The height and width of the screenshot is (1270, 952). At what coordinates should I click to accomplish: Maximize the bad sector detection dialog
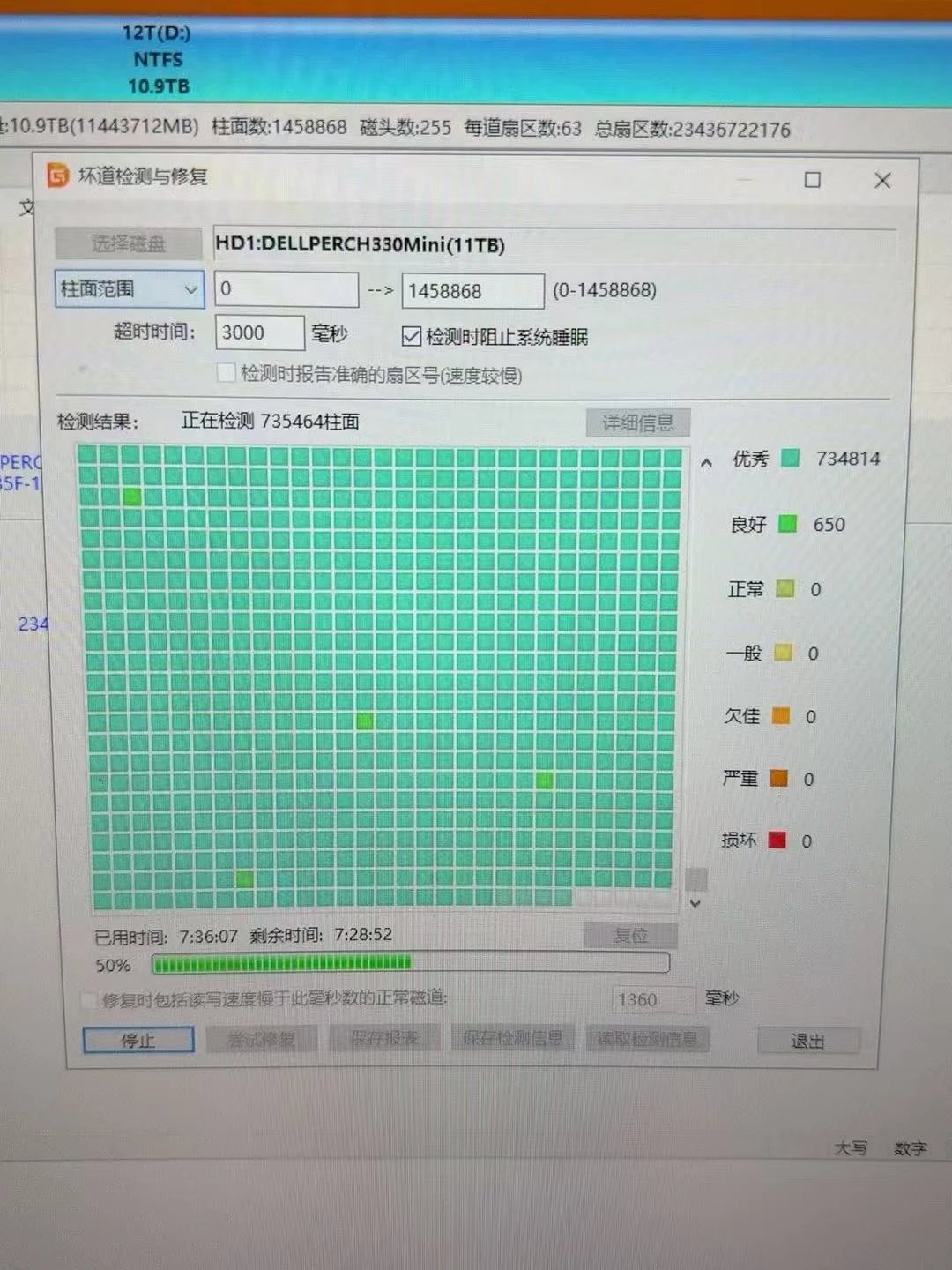(x=812, y=180)
